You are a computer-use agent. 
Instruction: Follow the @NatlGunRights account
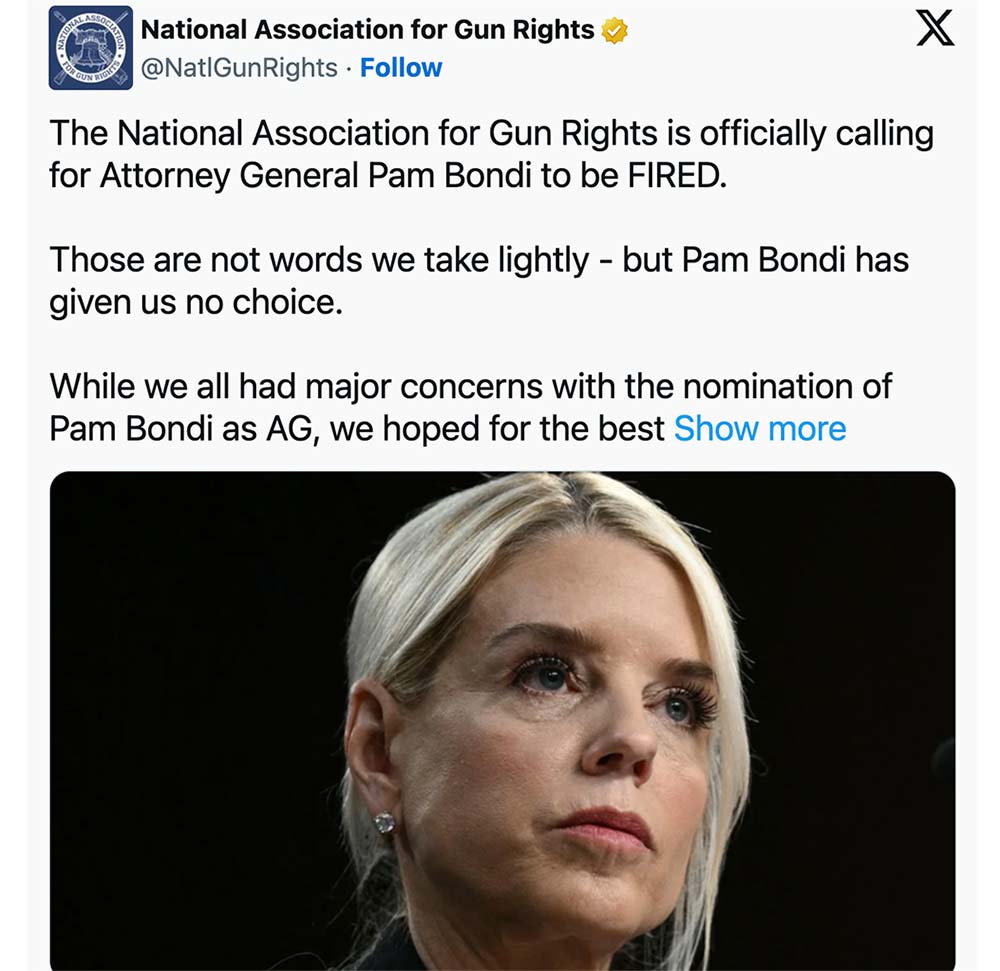point(401,68)
